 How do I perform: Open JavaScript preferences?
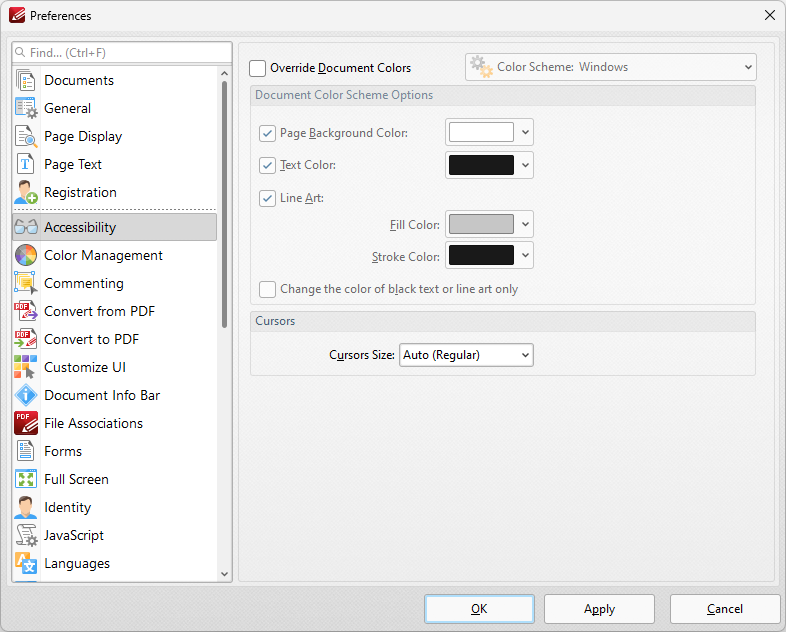115,535
